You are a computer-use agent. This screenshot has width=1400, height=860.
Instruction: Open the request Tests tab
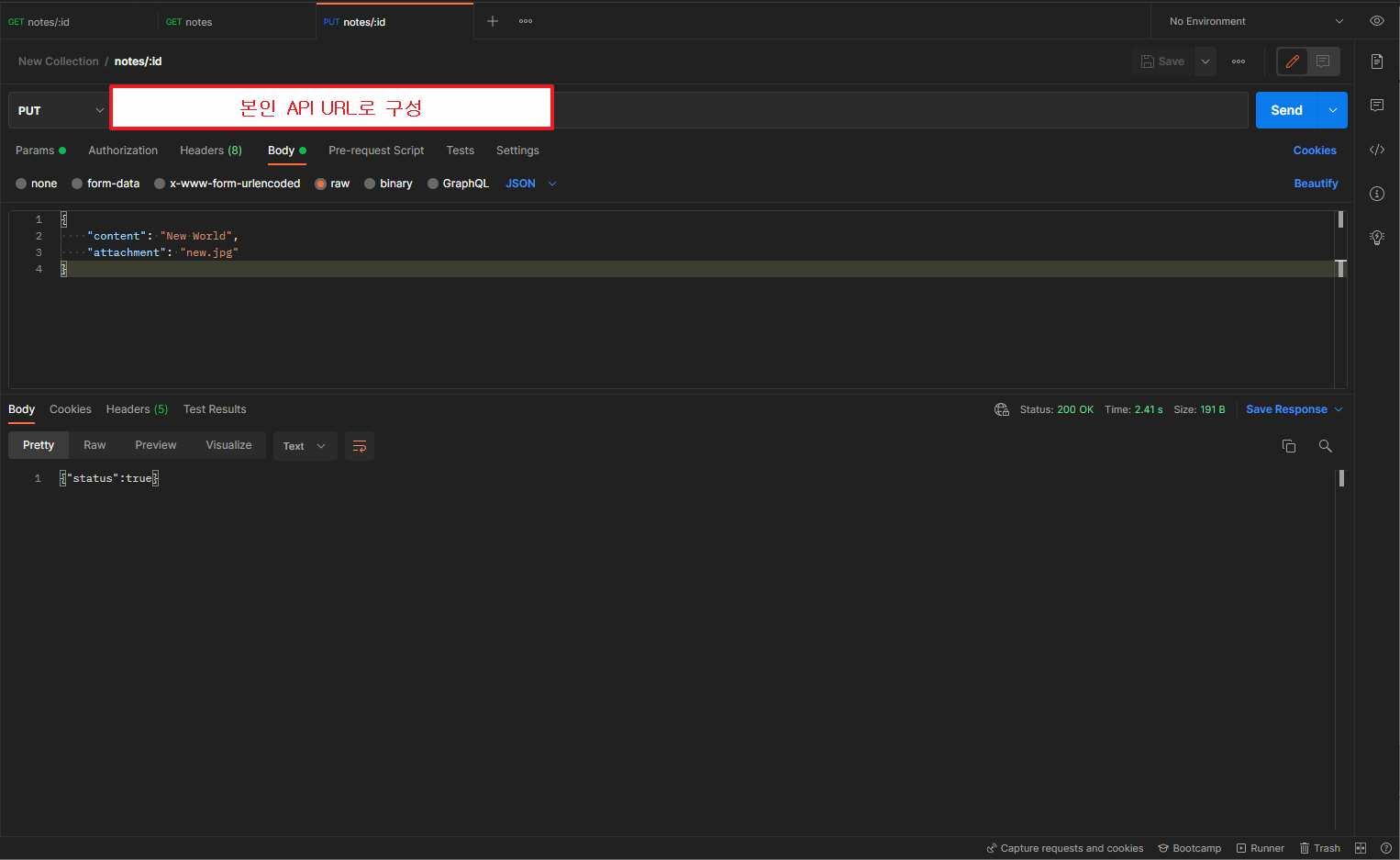pos(461,151)
